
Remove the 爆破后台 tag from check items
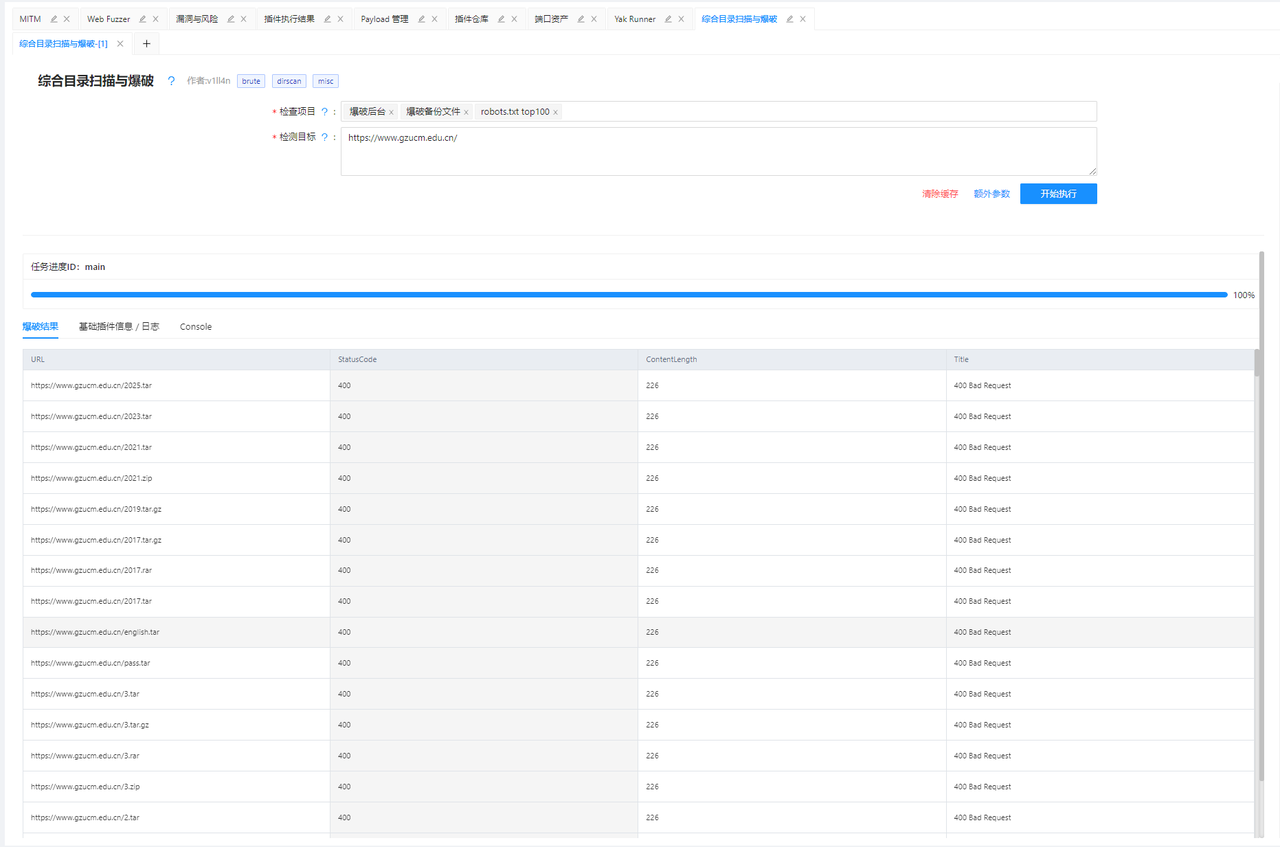click(391, 112)
